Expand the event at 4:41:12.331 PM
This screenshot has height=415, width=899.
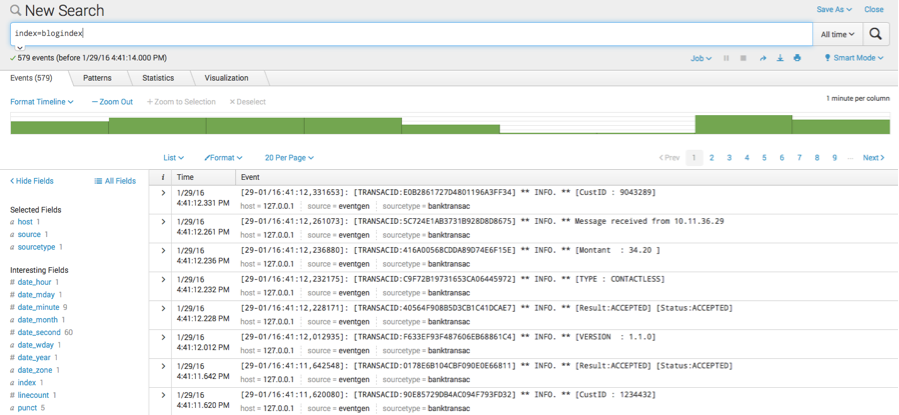[163, 193]
